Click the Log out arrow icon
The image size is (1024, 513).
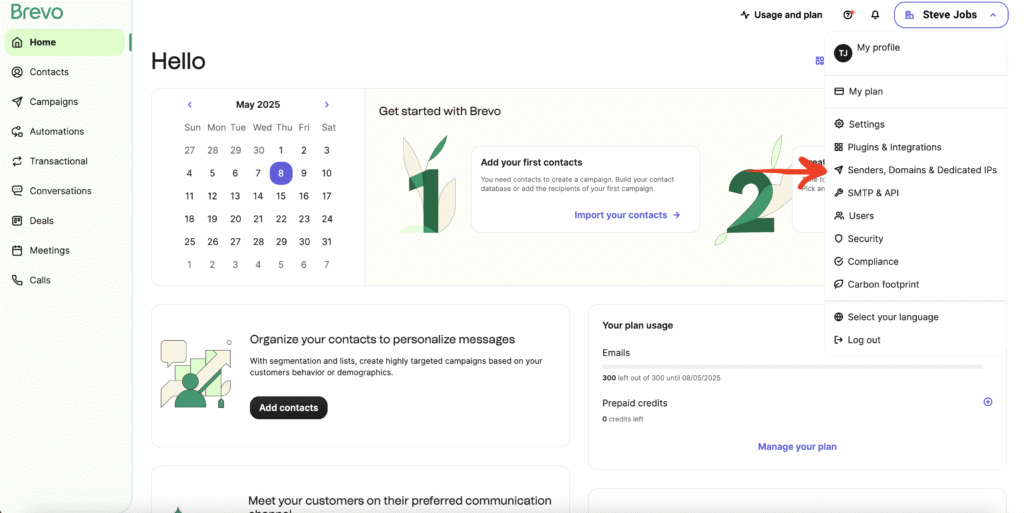click(x=839, y=339)
